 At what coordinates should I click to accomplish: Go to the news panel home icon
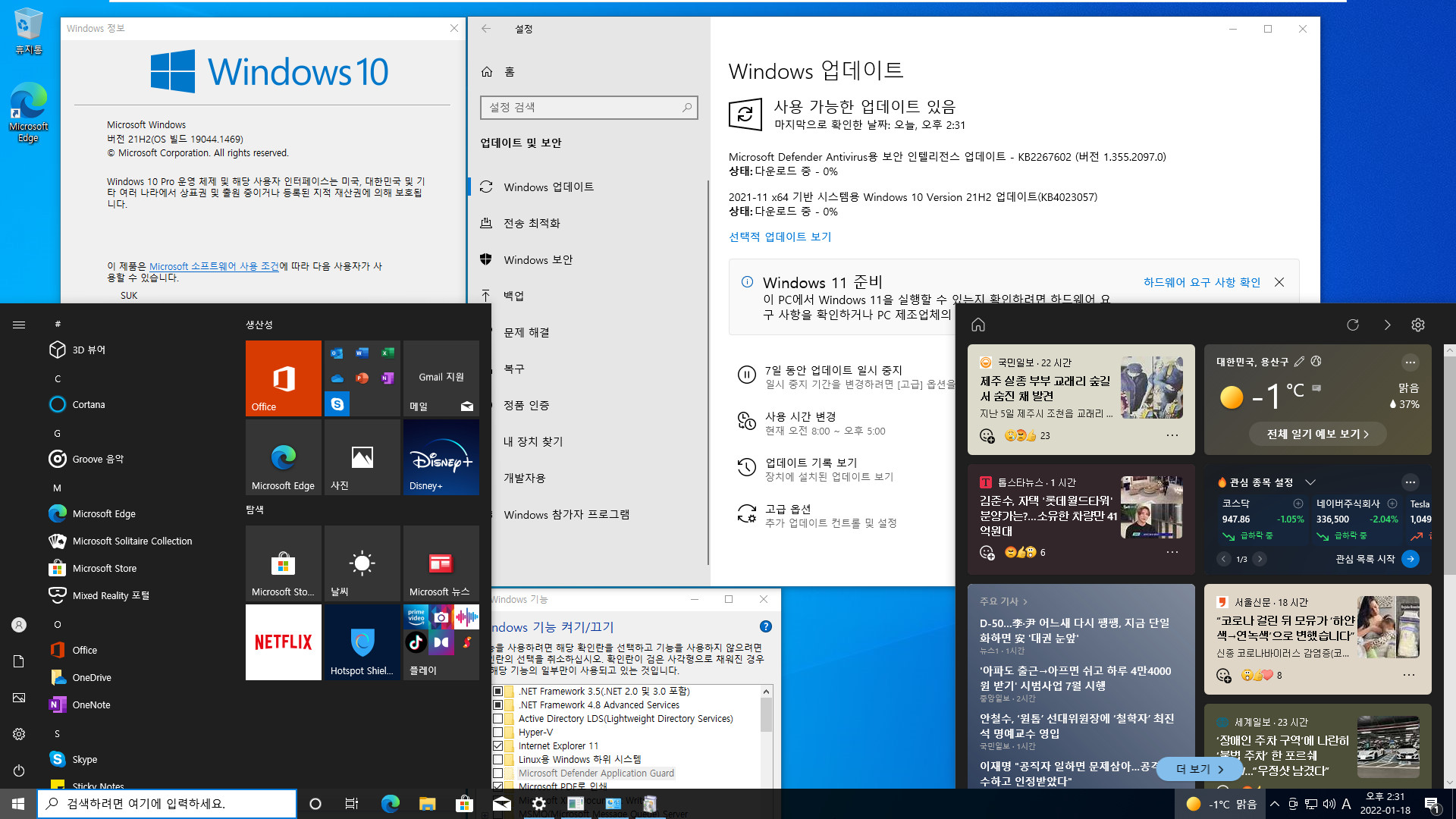coord(978,325)
